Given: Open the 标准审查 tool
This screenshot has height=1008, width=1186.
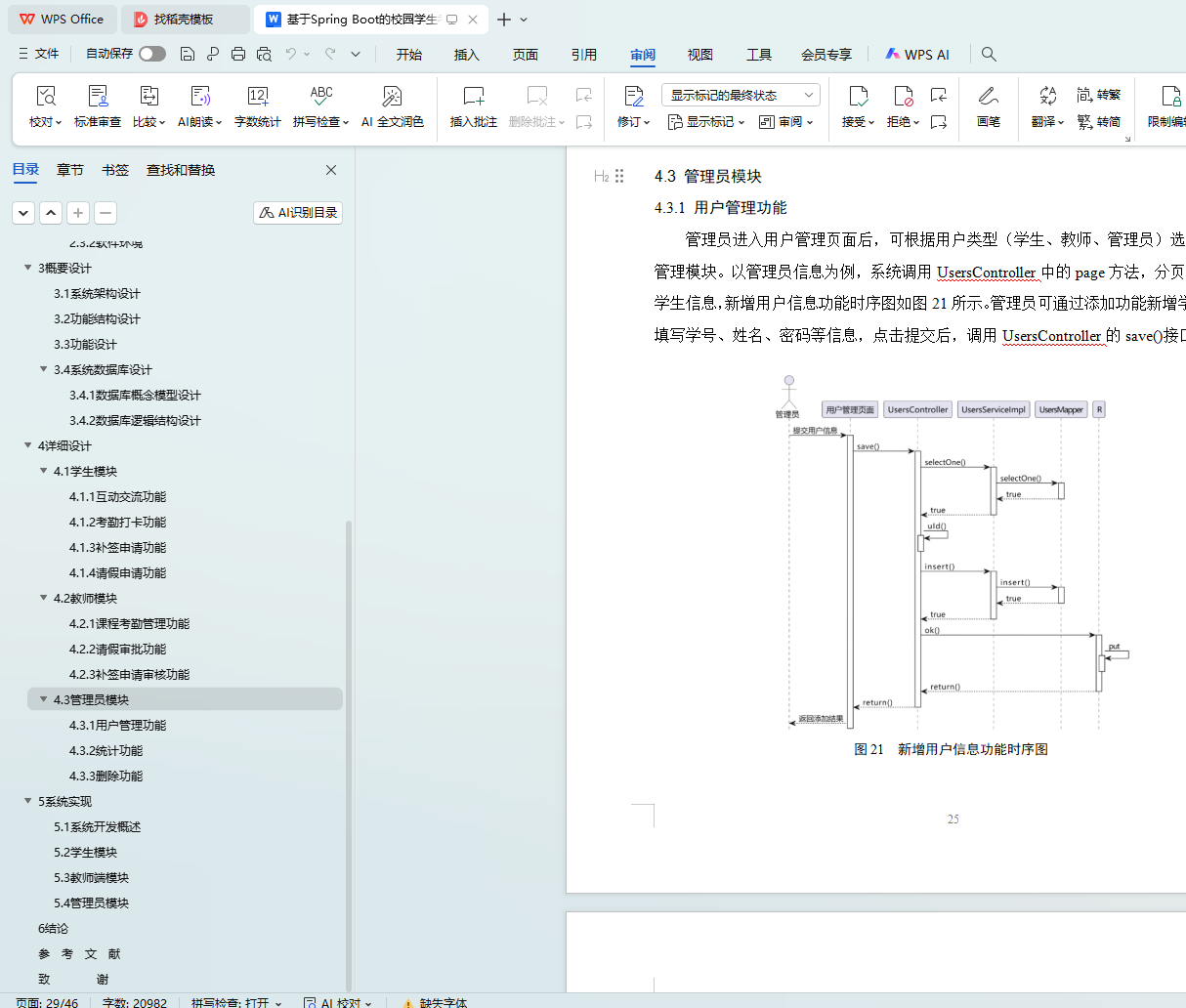Looking at the screenshot, I should (98, 97).
